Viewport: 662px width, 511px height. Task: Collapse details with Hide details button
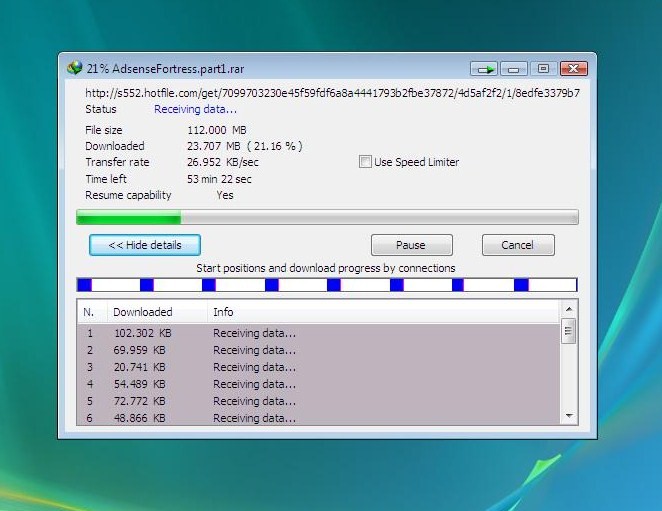click(145, 245)
